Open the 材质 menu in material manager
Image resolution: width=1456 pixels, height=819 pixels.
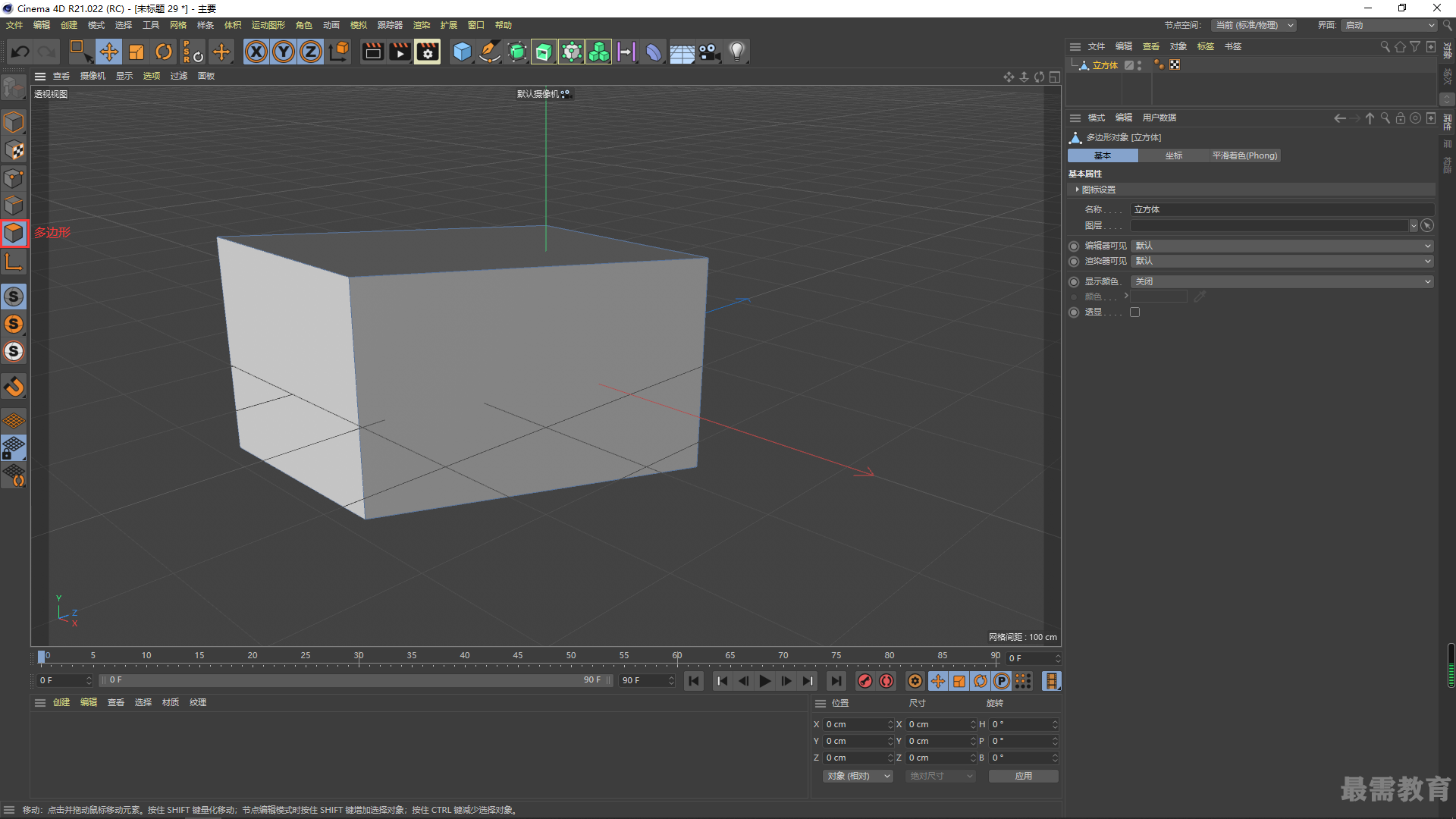point(171,703)
